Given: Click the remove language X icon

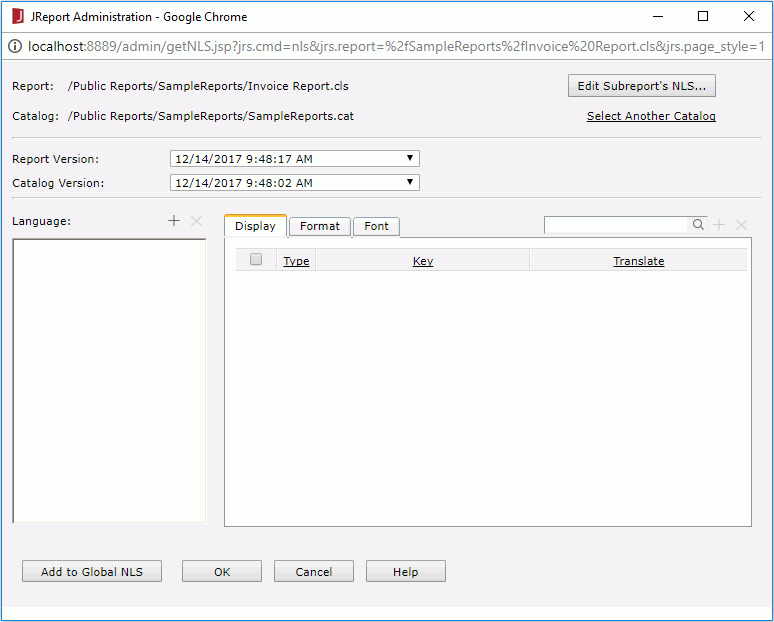Looking at the screenshot, I should 196,221.
